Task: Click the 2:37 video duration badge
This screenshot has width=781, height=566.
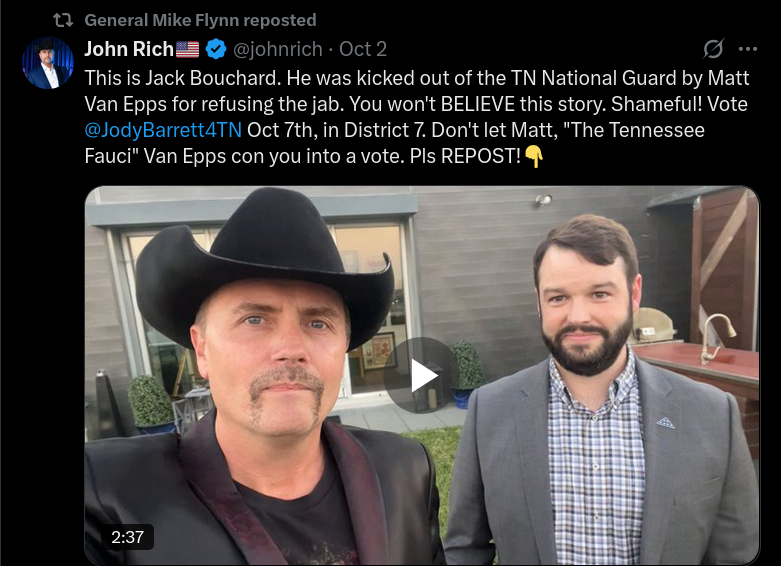Action: pyautogui.click(x=127, y=536)
